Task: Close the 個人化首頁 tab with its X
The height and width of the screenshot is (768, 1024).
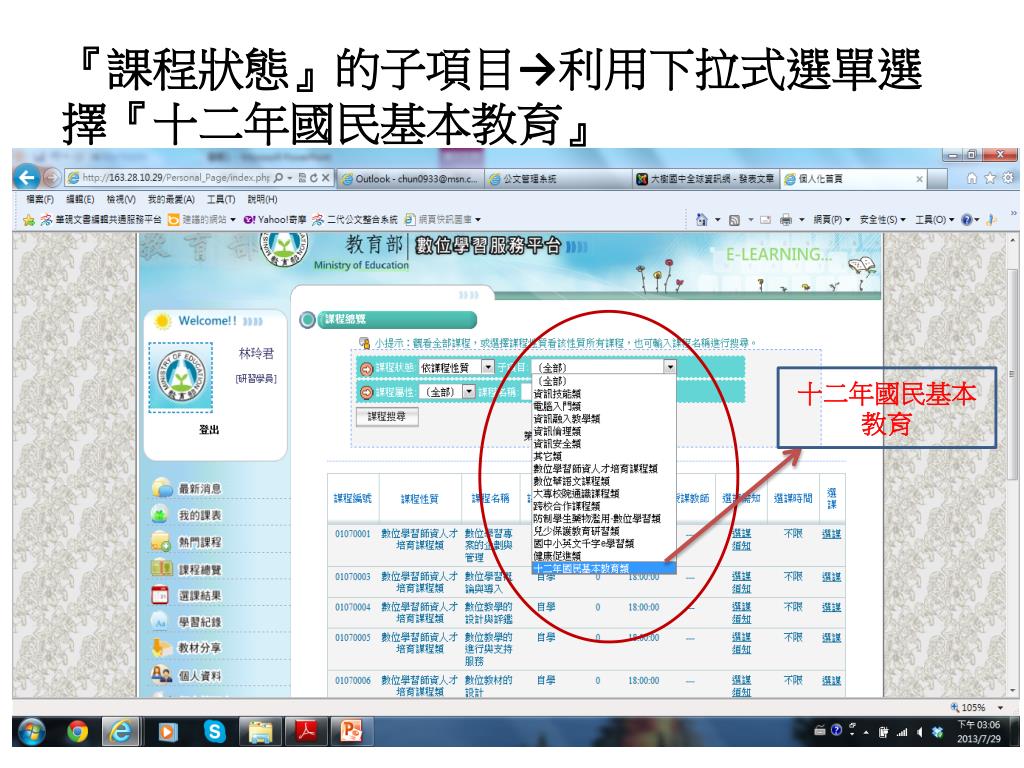Action: click(x=920, y=178)
